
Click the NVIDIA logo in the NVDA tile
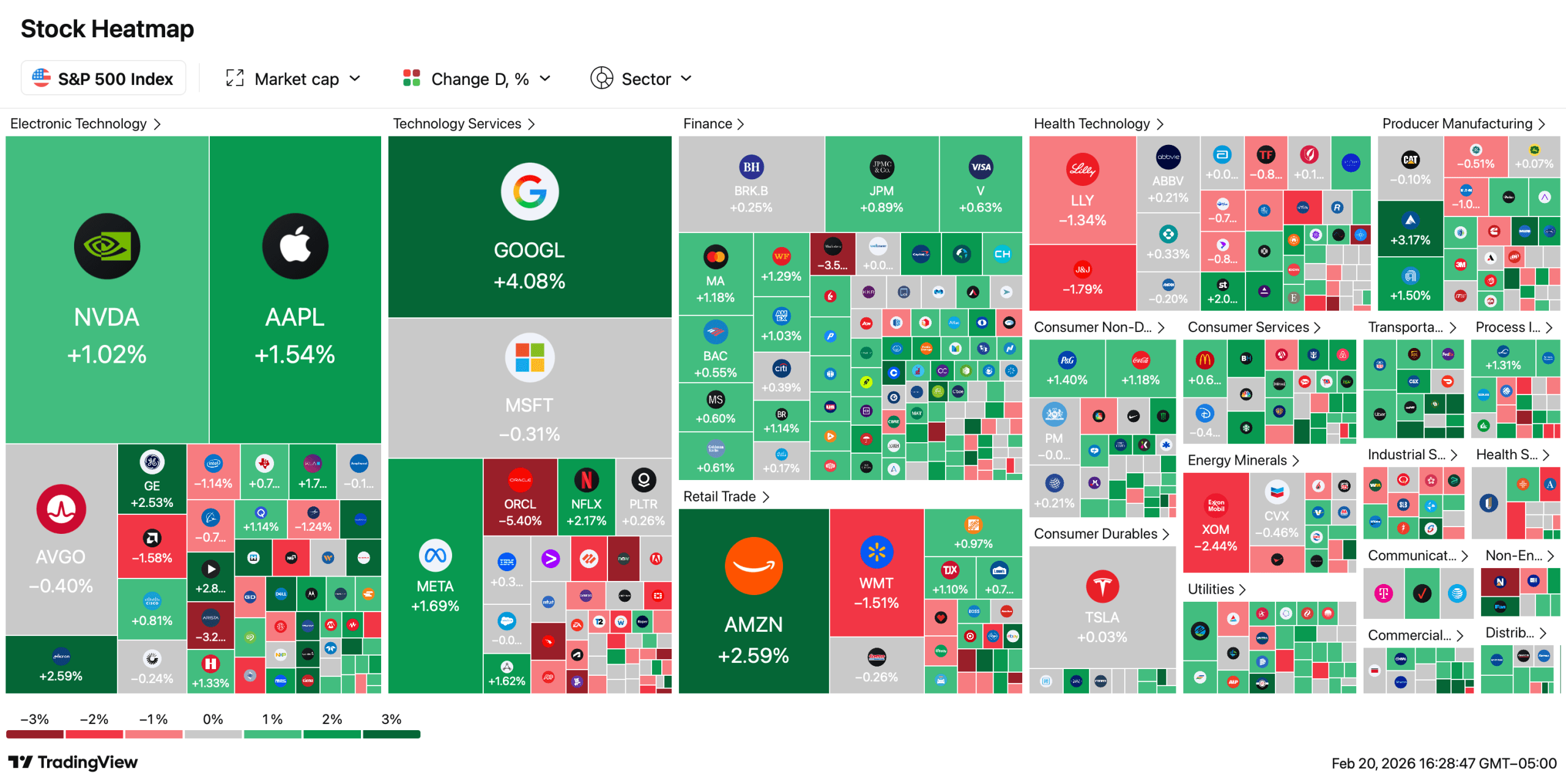point(107,246)
